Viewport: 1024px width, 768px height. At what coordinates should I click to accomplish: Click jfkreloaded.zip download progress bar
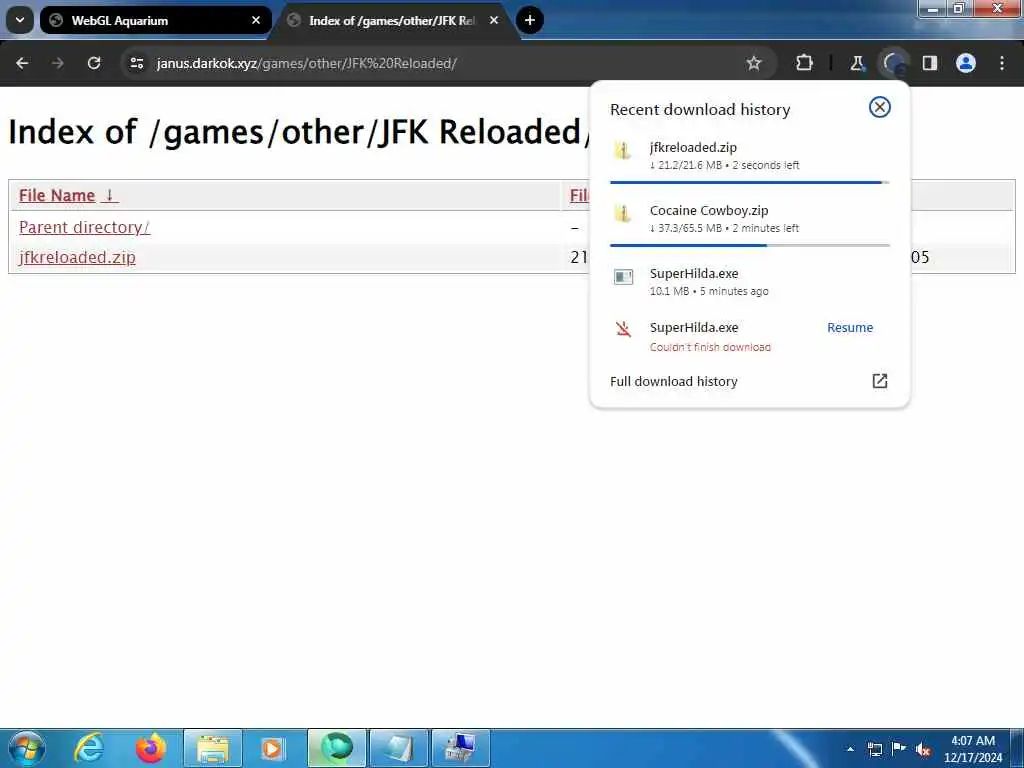tap(749, 182)
